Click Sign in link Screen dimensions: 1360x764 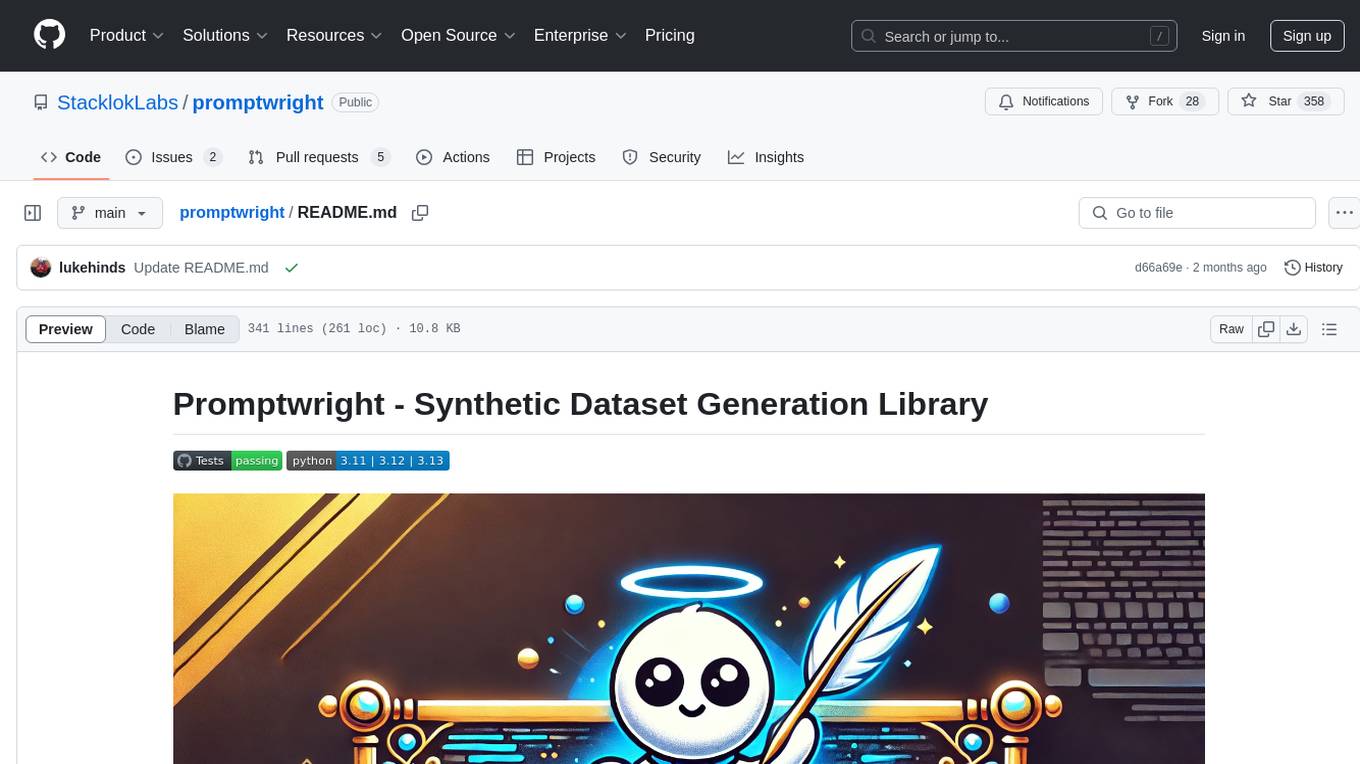(1223, 36)
